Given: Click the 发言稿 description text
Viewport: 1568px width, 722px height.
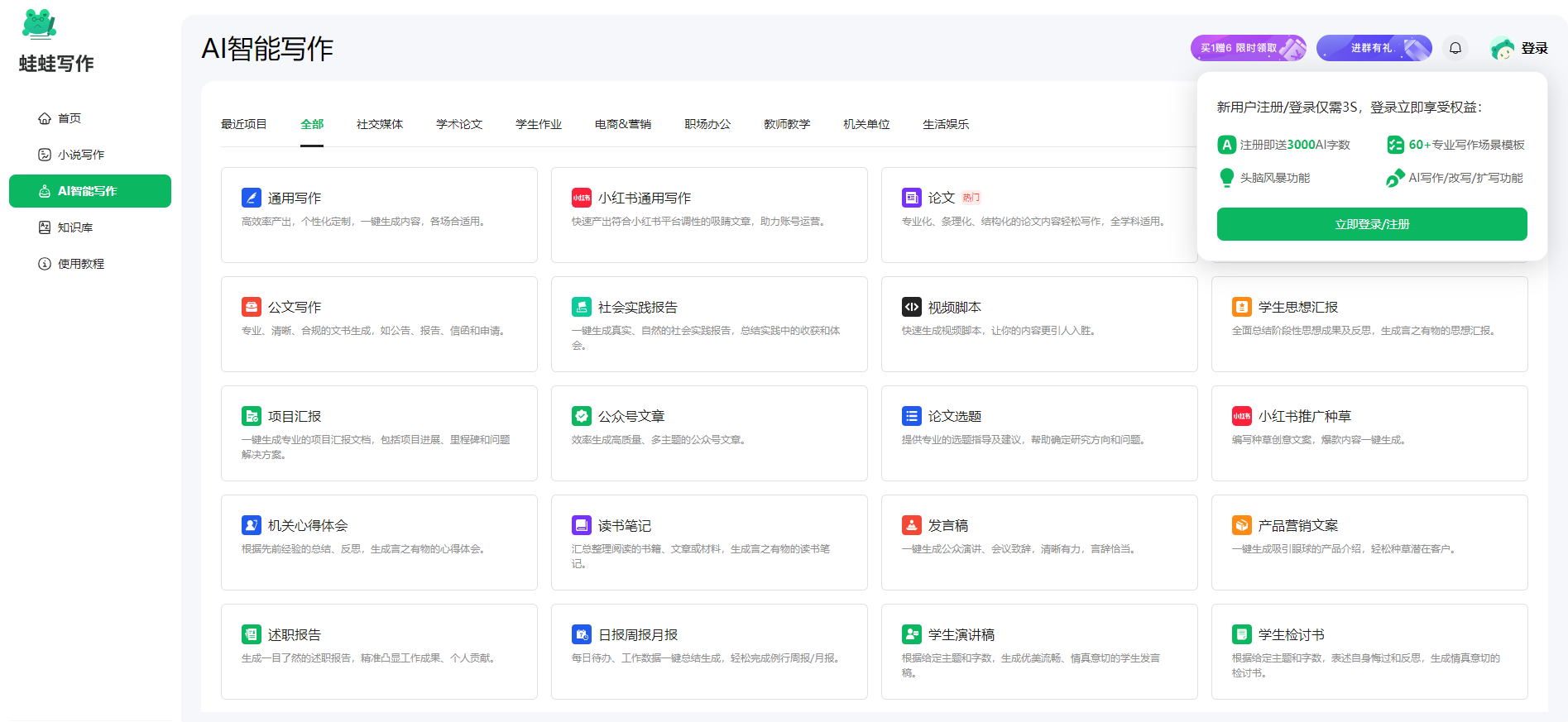Looking at the screenshot, I should pos(1019,549).
